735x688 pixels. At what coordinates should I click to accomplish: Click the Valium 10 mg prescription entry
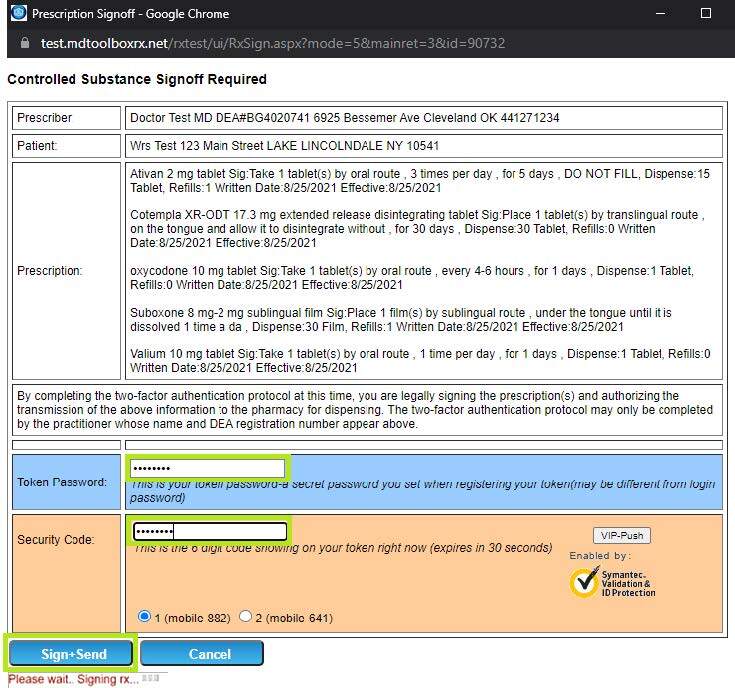420,360
